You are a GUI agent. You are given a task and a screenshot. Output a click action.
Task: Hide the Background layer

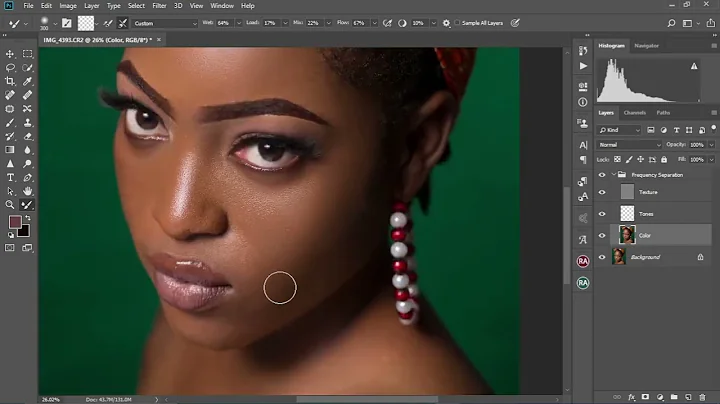pos(602,257)
